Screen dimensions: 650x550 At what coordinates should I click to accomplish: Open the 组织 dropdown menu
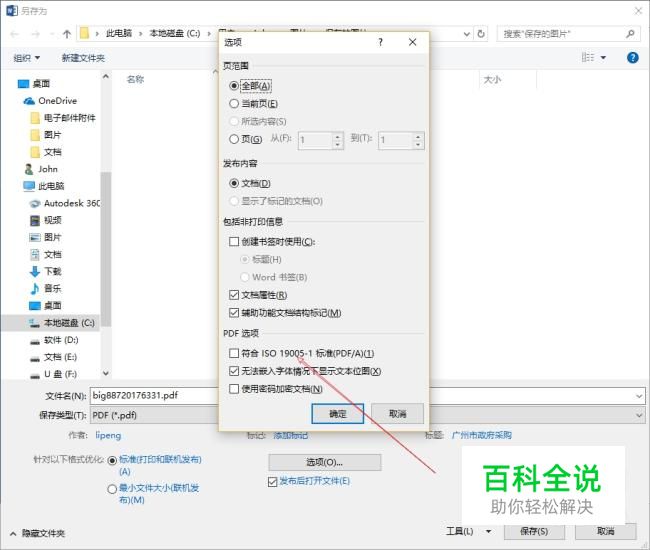point(27,58)
